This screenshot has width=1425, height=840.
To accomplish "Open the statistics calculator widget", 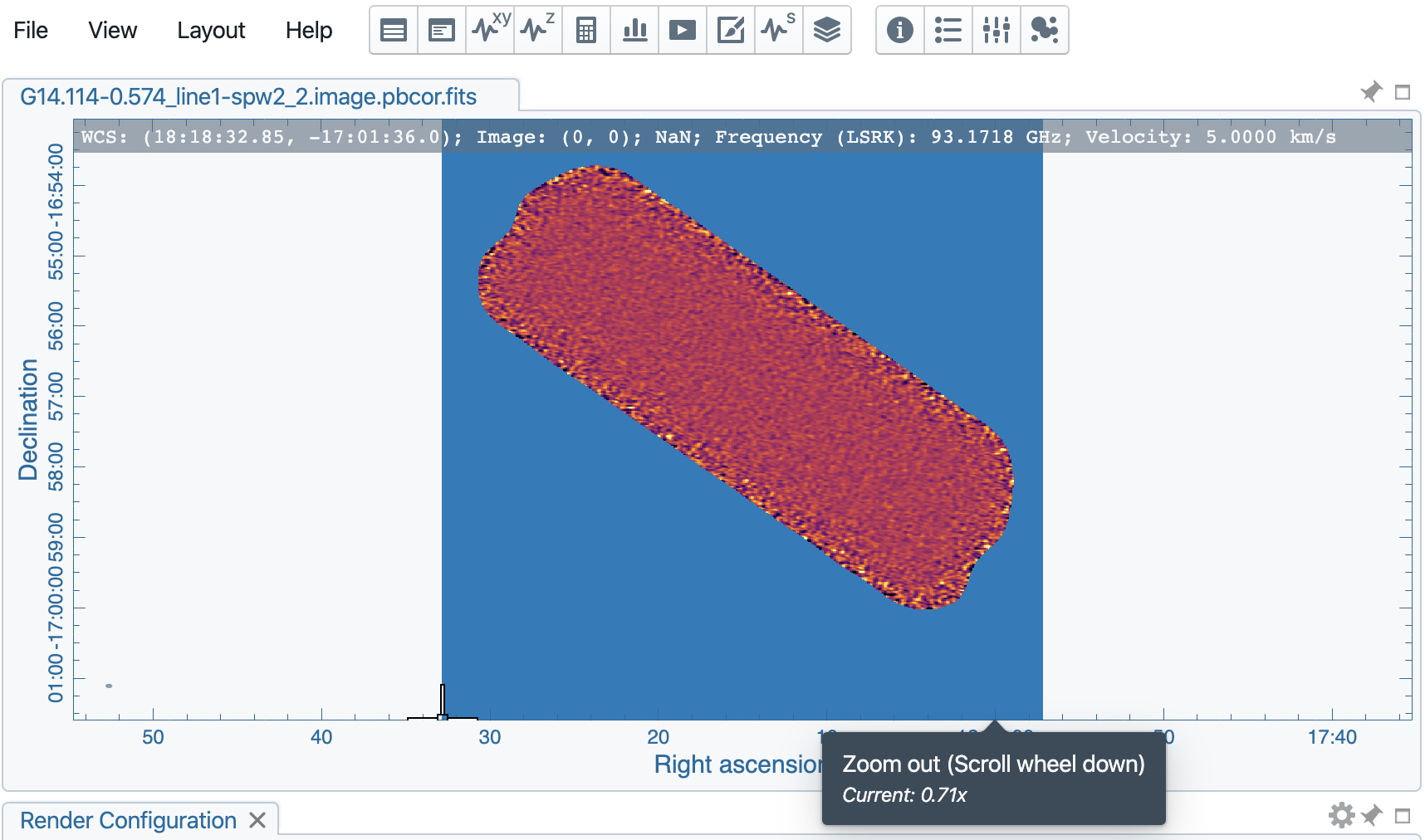I will [x=586, y=31].
